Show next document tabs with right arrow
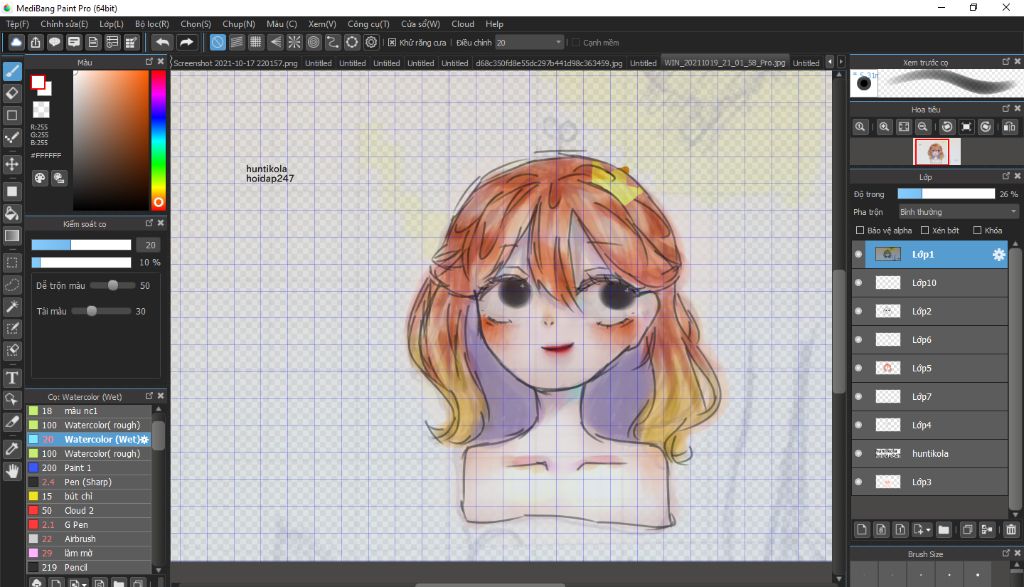The height and width of the screenshot is (587, 1024). [841, 62]
